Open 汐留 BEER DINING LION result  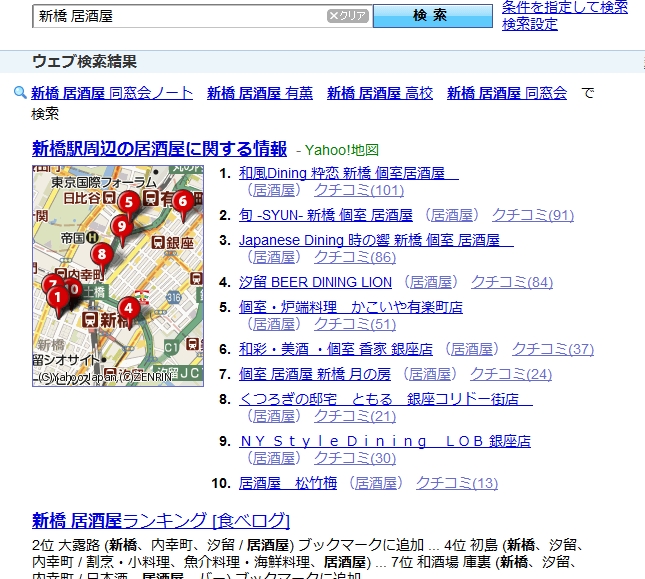point(316,282)
